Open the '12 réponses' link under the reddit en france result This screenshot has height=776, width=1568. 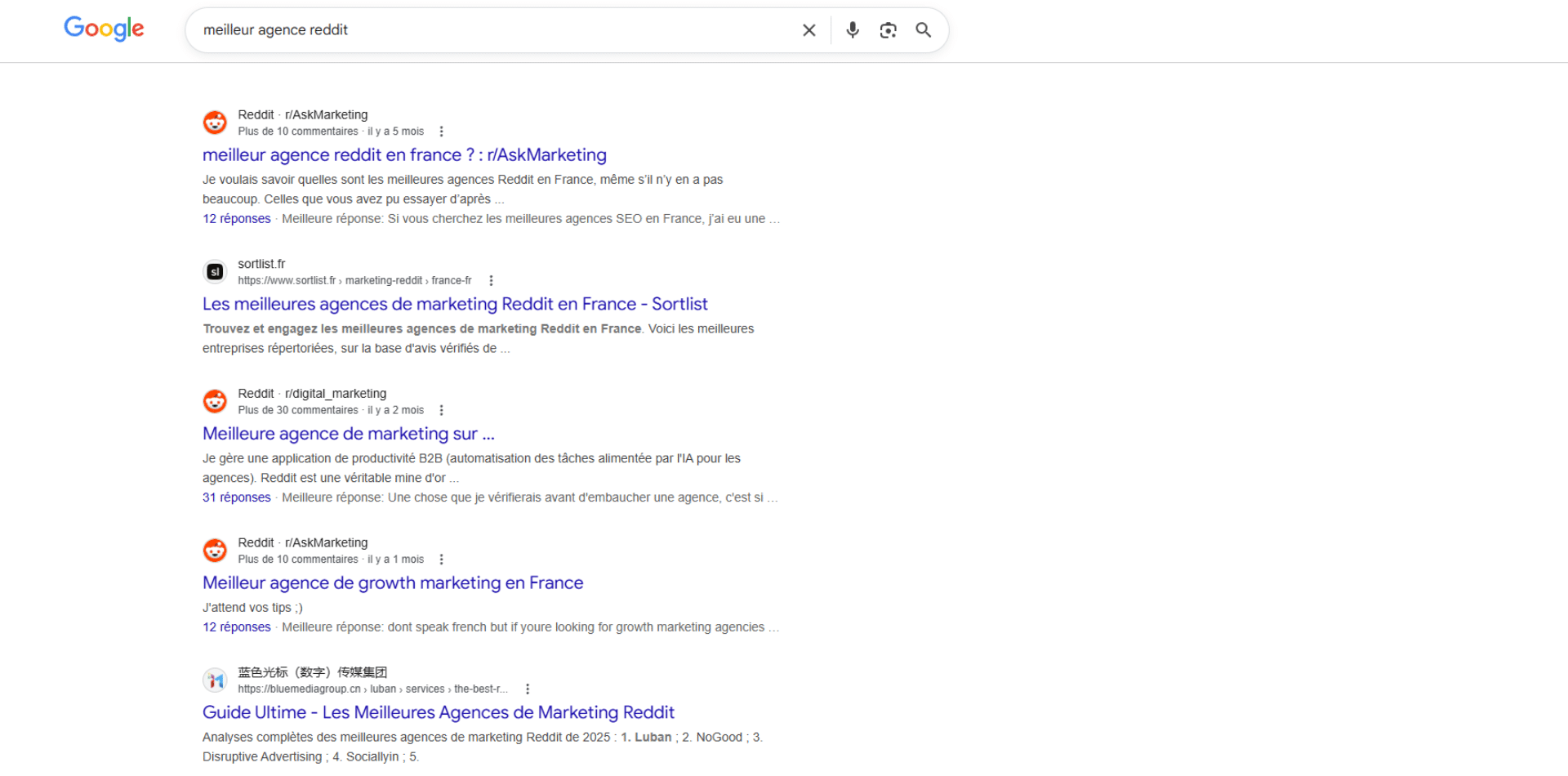pyautogui.click(x=237, y=219)
